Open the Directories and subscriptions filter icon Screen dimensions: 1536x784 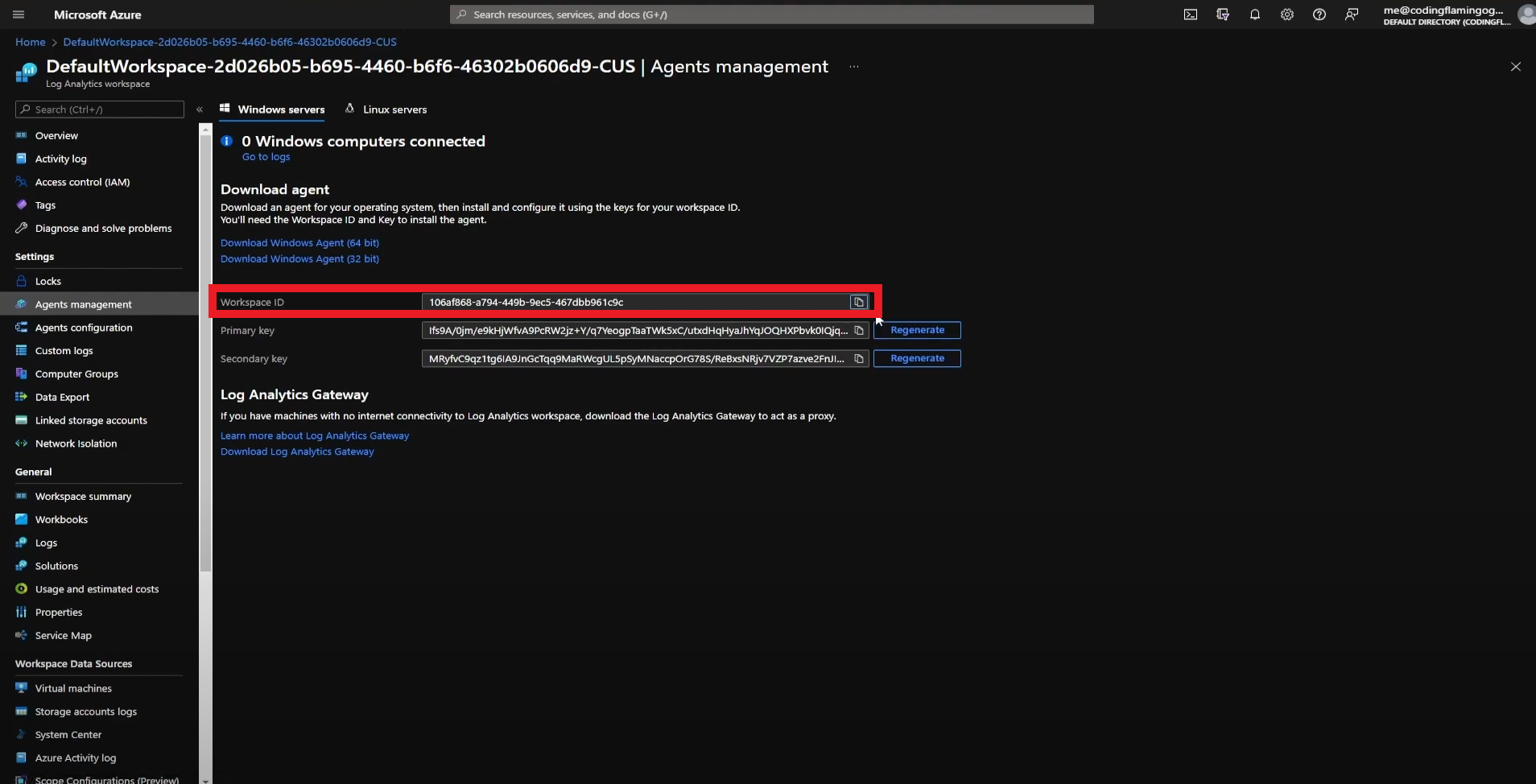(1222, 14)
